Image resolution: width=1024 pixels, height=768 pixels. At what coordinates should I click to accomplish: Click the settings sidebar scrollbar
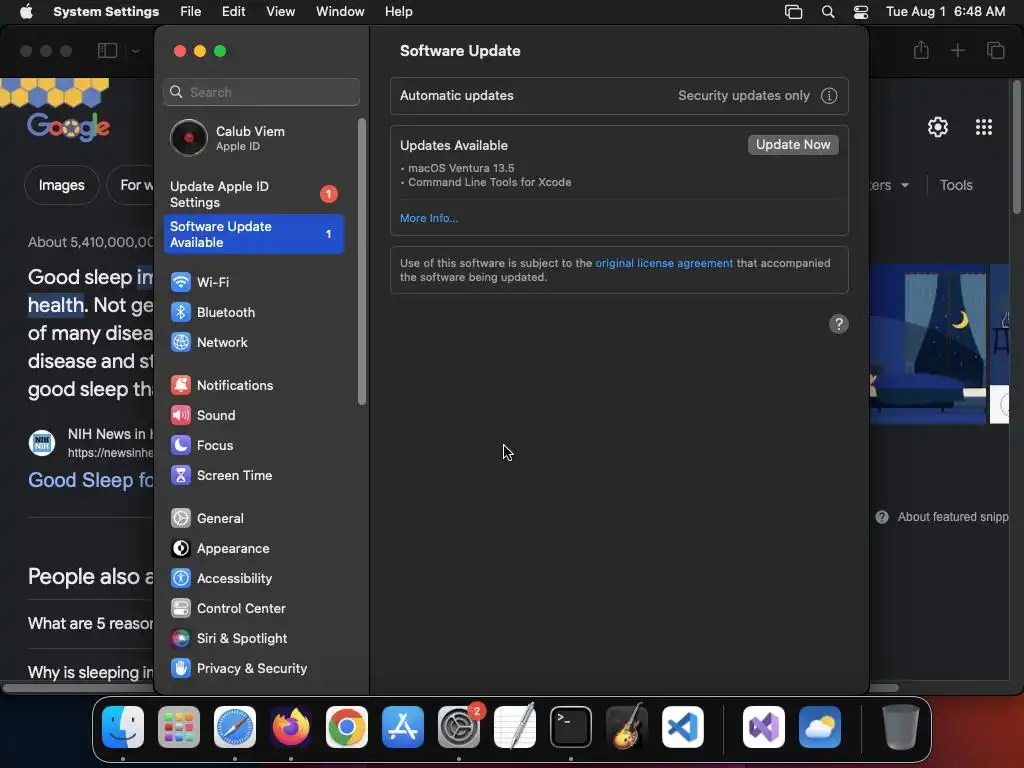point(362,261)
